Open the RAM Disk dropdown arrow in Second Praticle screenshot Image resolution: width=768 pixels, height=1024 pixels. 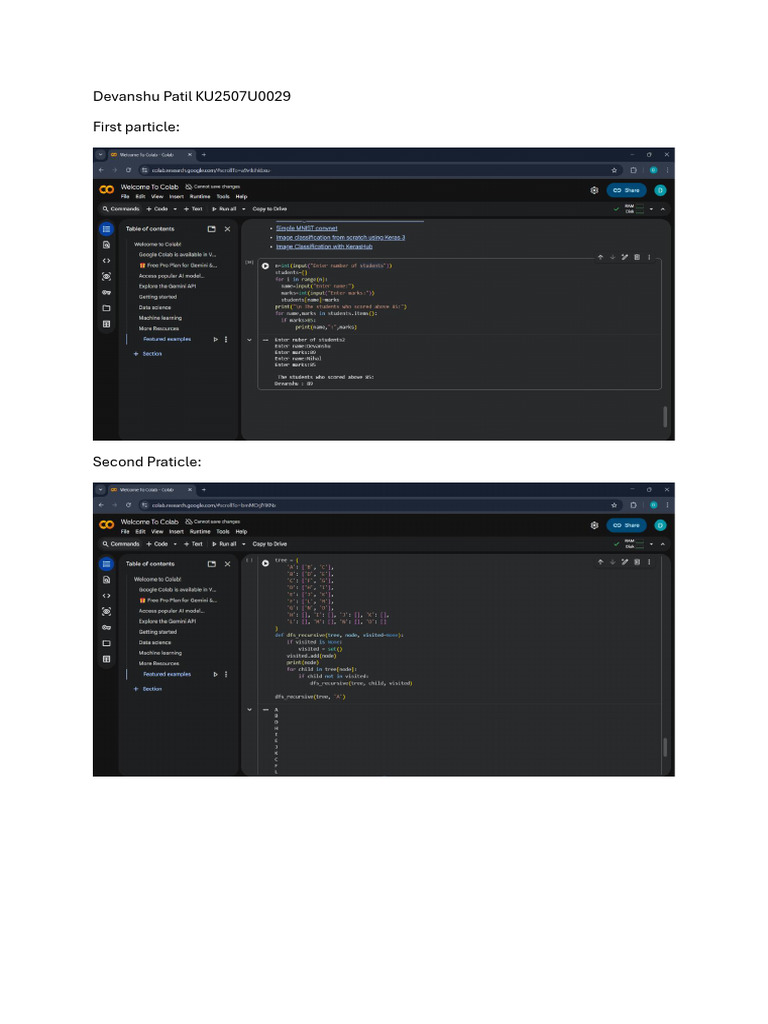pos(651,544)
